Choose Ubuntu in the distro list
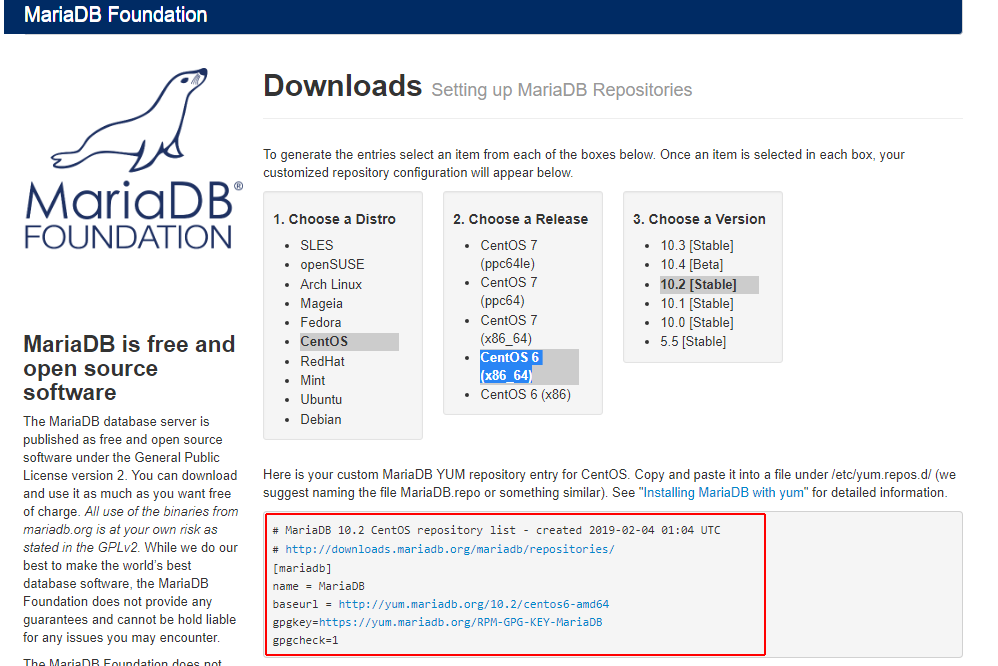This screenshot has height=666, width=998. 321,400
